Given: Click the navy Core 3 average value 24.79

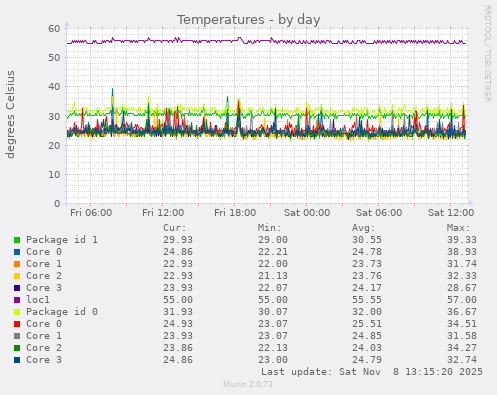Looking at the screenshot, I should [x=367, y=360].
